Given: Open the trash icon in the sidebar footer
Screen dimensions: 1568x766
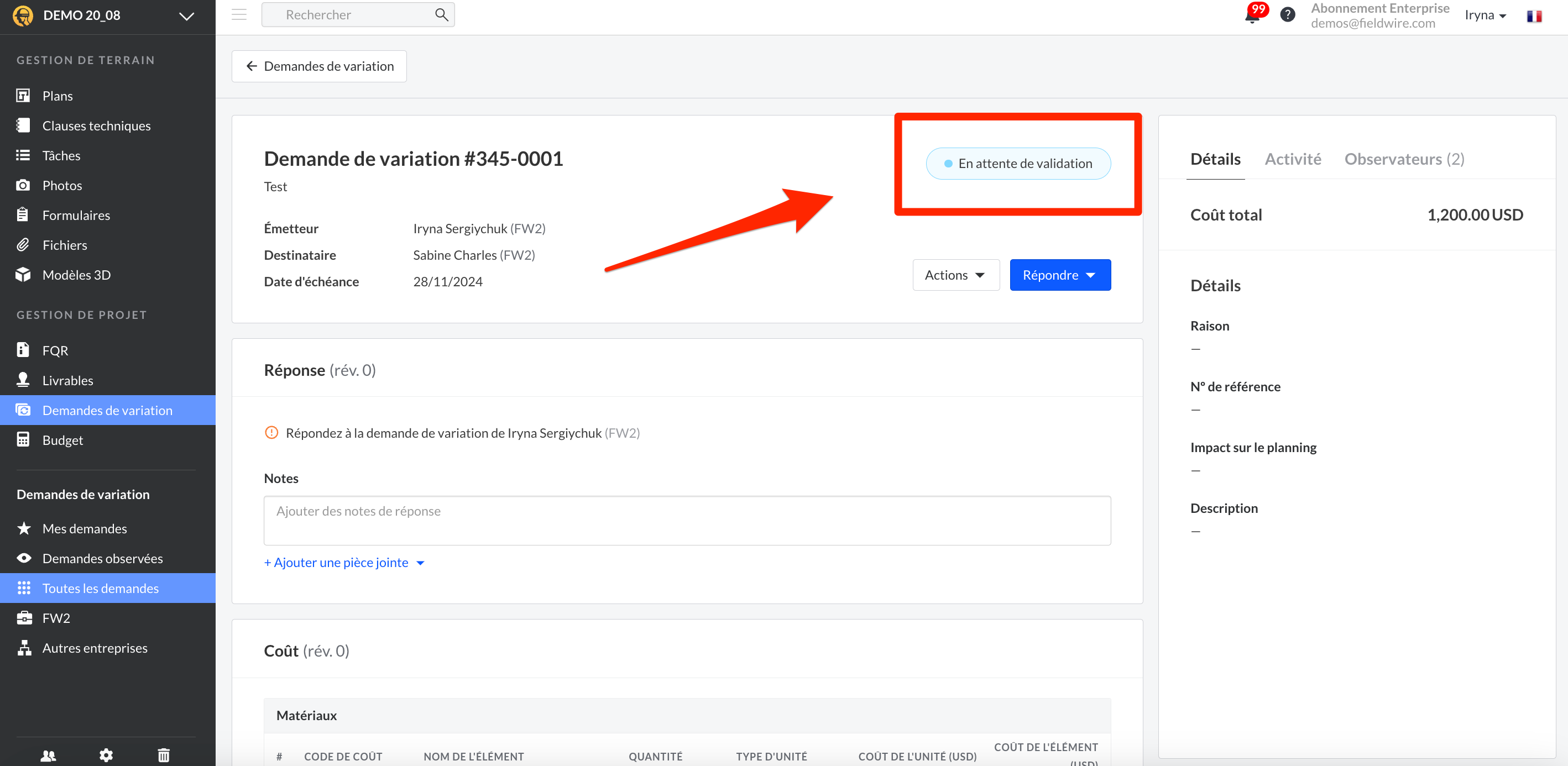Looking at the screenshot, I should coord(164,755).
